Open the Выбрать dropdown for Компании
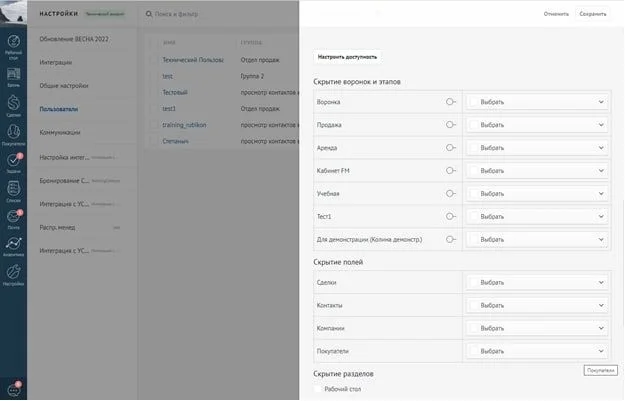The height and width of the screenshot is (401, 625). click(x=538, y=328)
